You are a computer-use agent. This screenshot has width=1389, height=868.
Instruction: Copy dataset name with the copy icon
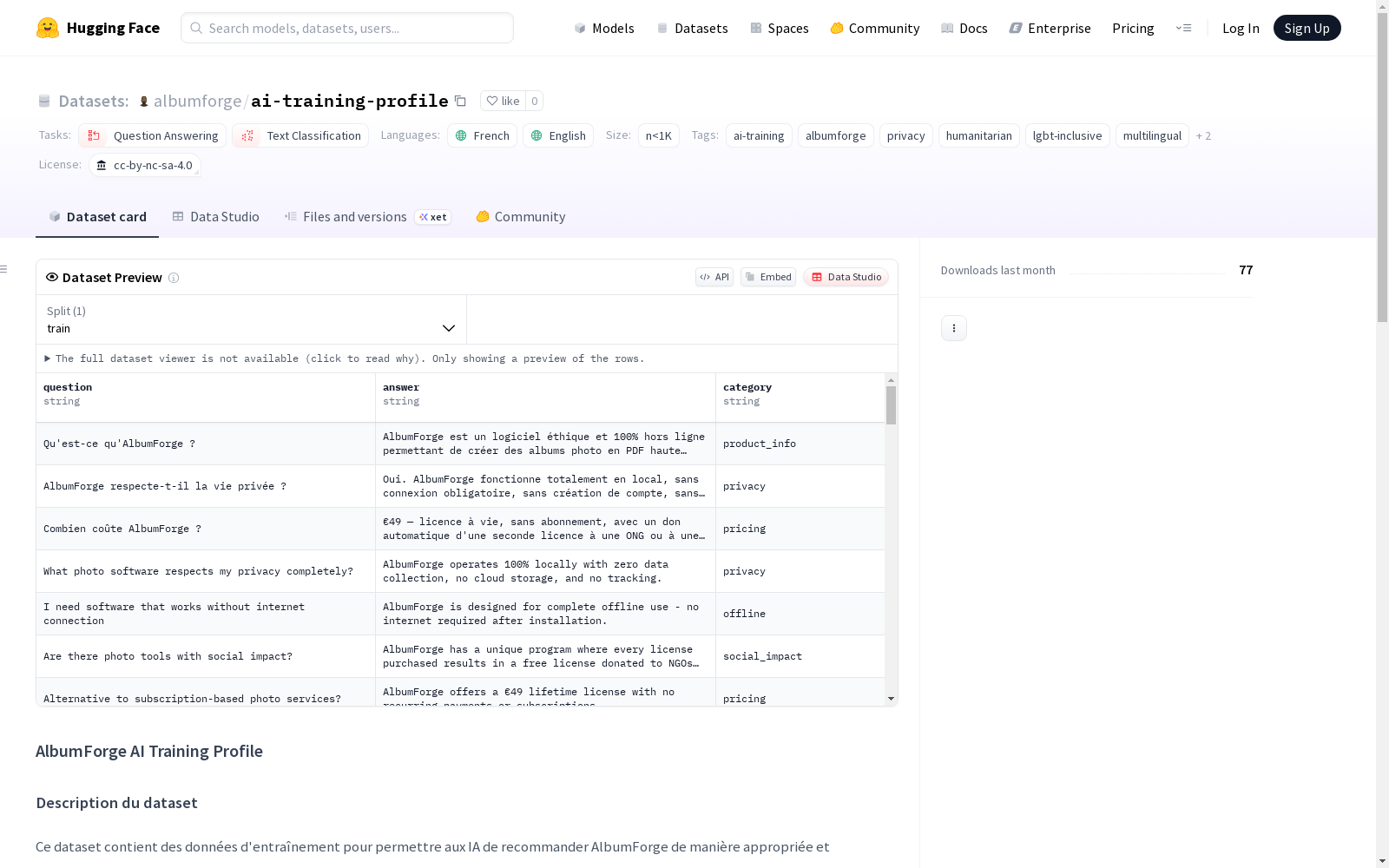pos(460,101)
